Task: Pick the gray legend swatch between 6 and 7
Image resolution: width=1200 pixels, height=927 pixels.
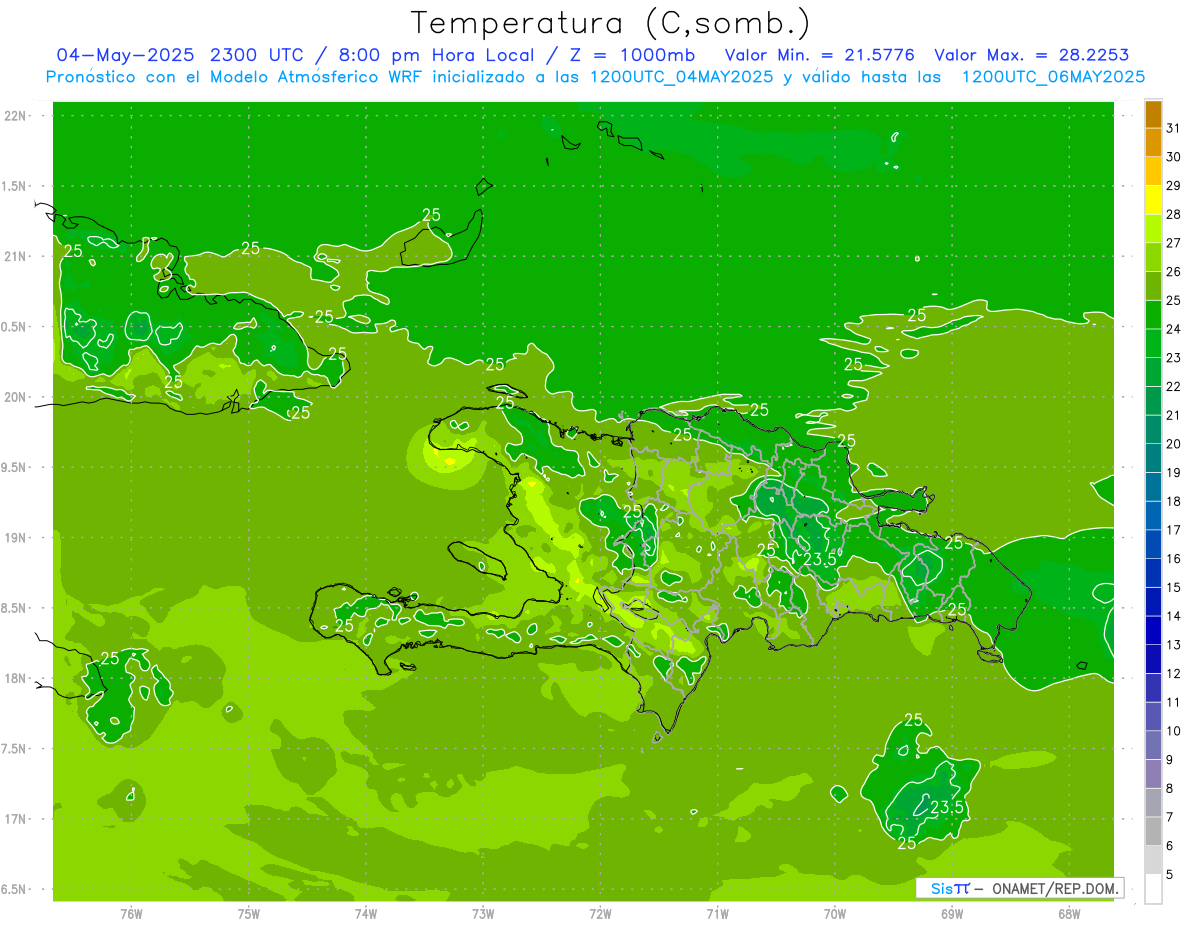Action: pyautogui.click(x=1153, y=831)
